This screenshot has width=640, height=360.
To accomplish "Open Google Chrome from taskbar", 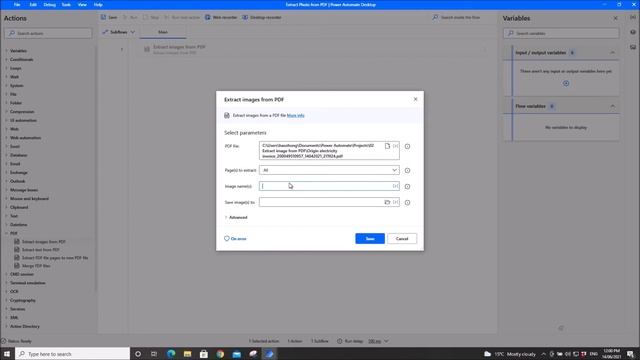I will click(x=220, y=354).
